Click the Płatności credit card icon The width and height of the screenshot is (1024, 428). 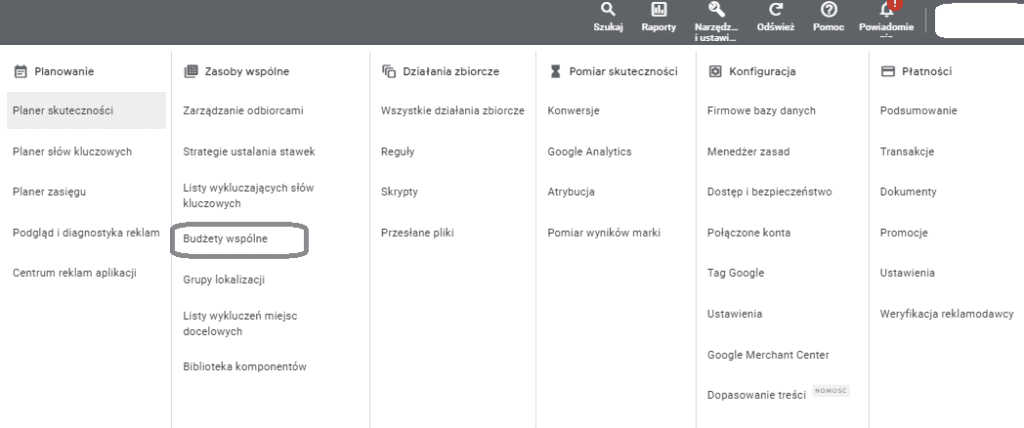point(888,71)
